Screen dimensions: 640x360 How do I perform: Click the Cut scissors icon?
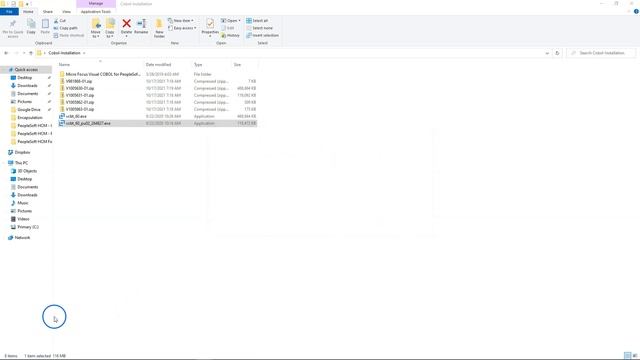click(x=56, y=21)
